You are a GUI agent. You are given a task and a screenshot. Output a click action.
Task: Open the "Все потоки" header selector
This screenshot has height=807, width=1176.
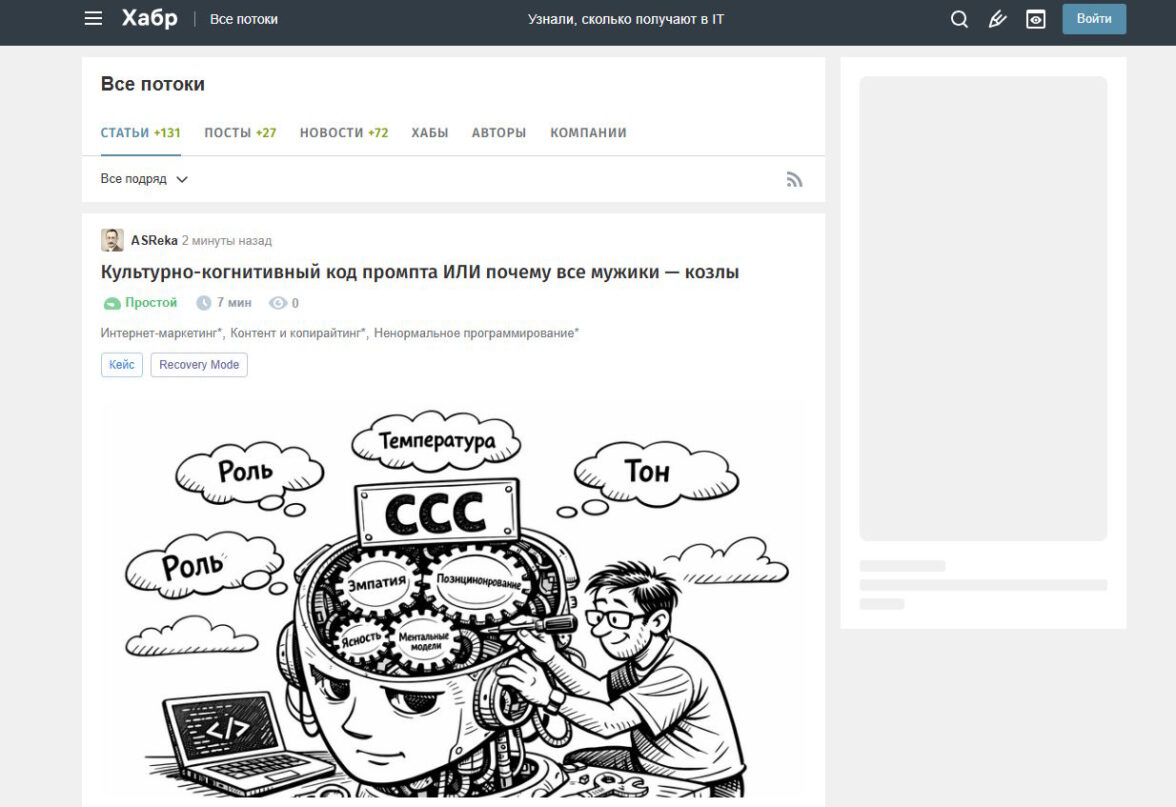click(x=244, y=19)
